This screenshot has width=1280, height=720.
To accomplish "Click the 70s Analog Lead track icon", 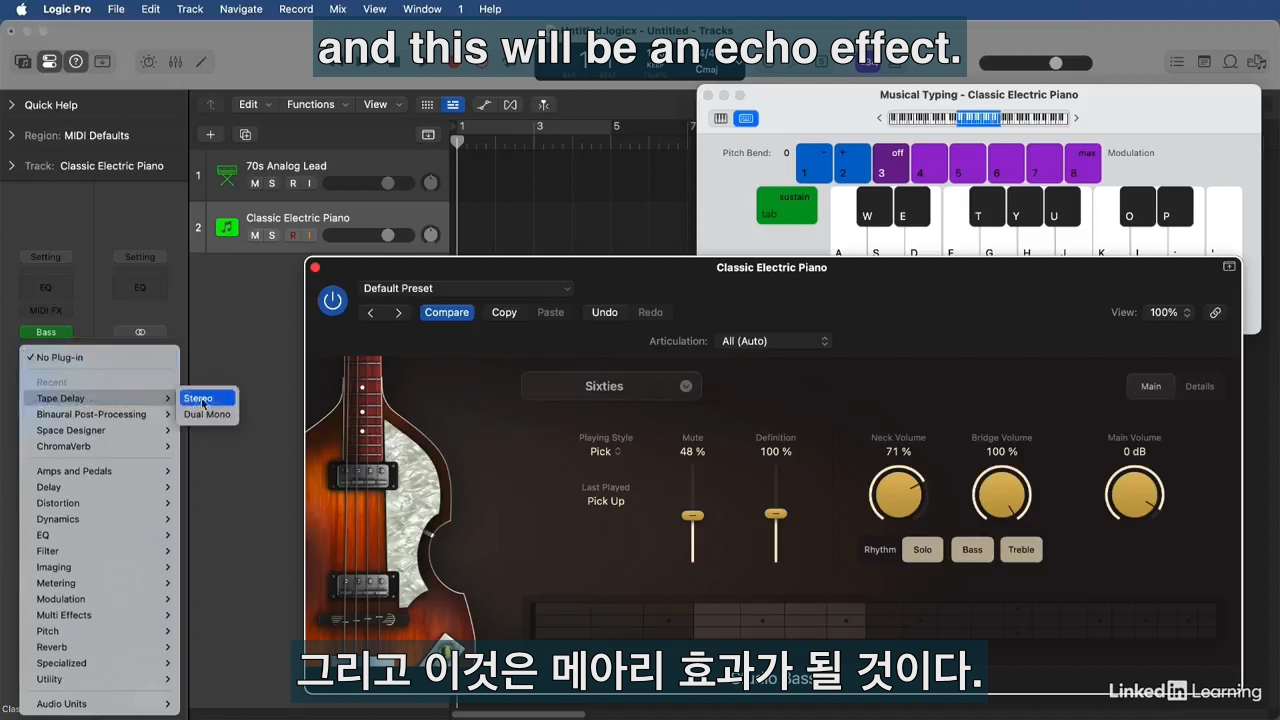I will 227,175.
